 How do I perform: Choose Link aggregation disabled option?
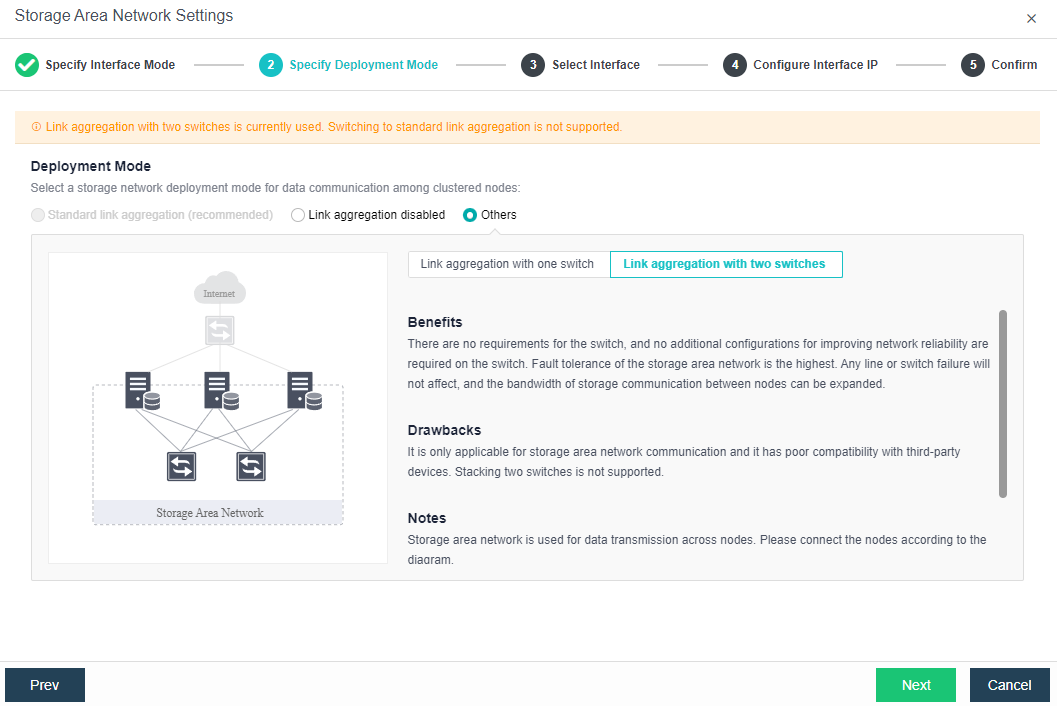(x=298, y=215)
